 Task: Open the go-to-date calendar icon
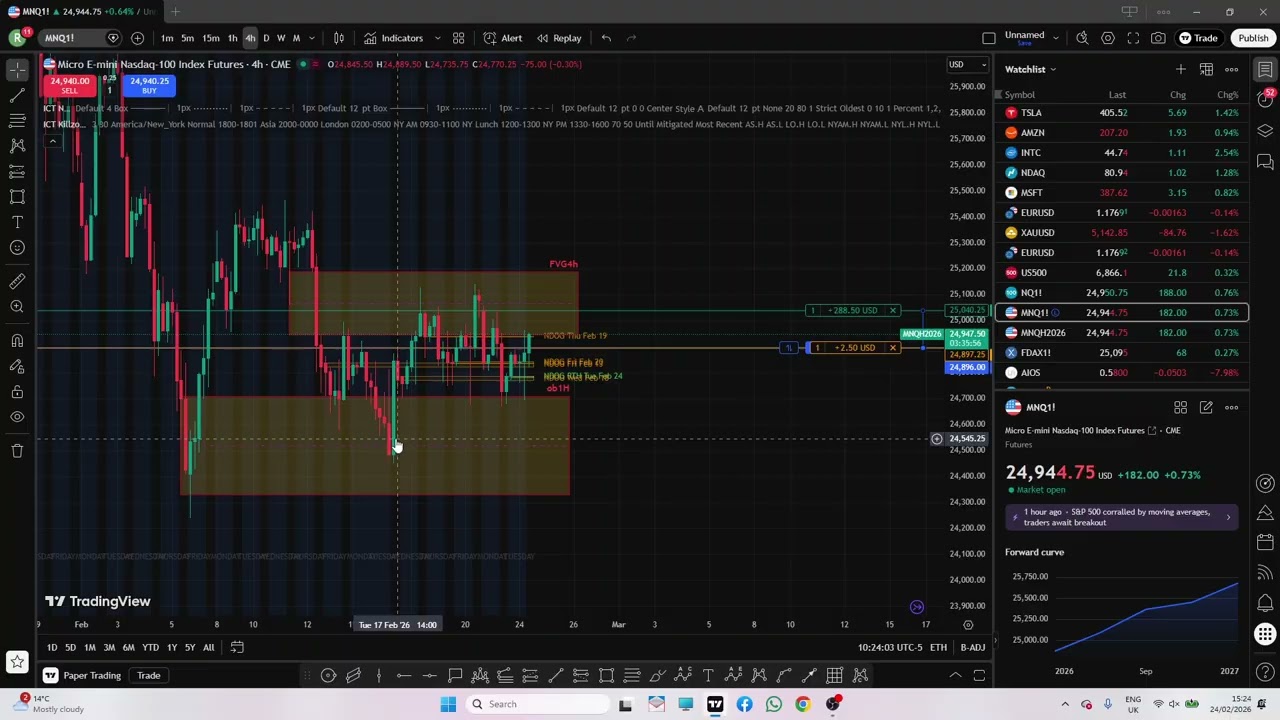point(237,647)
